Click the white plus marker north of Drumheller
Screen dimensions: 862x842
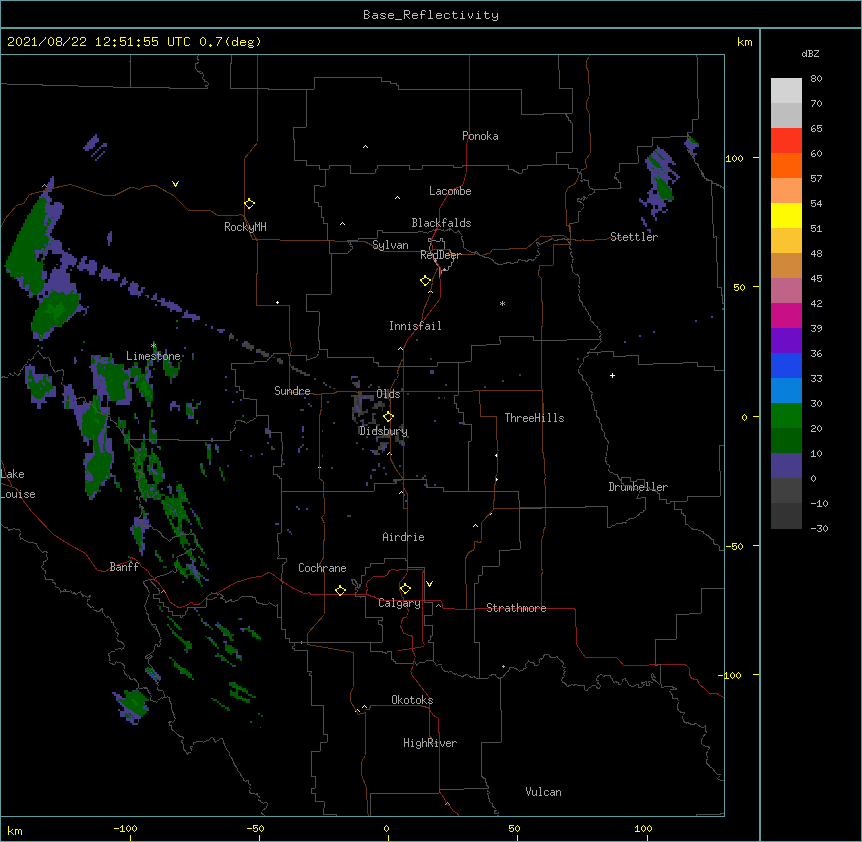click(x=612, y=375)
